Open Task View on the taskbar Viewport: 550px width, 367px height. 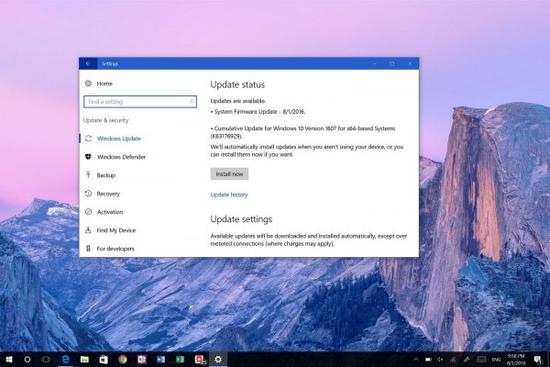pyautogui.click(x=46, y=359)
